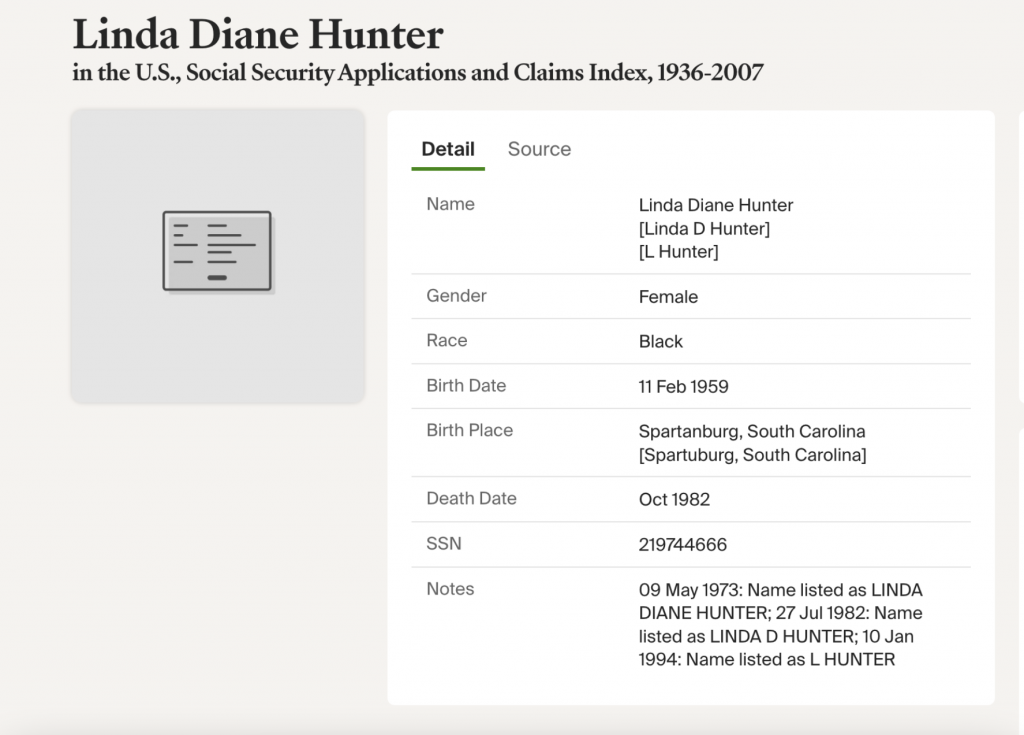1024x735 pixels.
Task: Select the Linda Diane Hunter name value
Action: pos(716,205)
